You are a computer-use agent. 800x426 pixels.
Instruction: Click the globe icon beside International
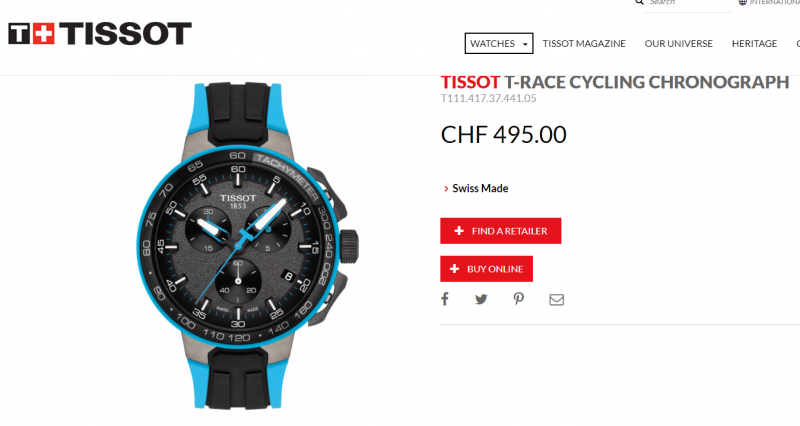coord(743,2)
